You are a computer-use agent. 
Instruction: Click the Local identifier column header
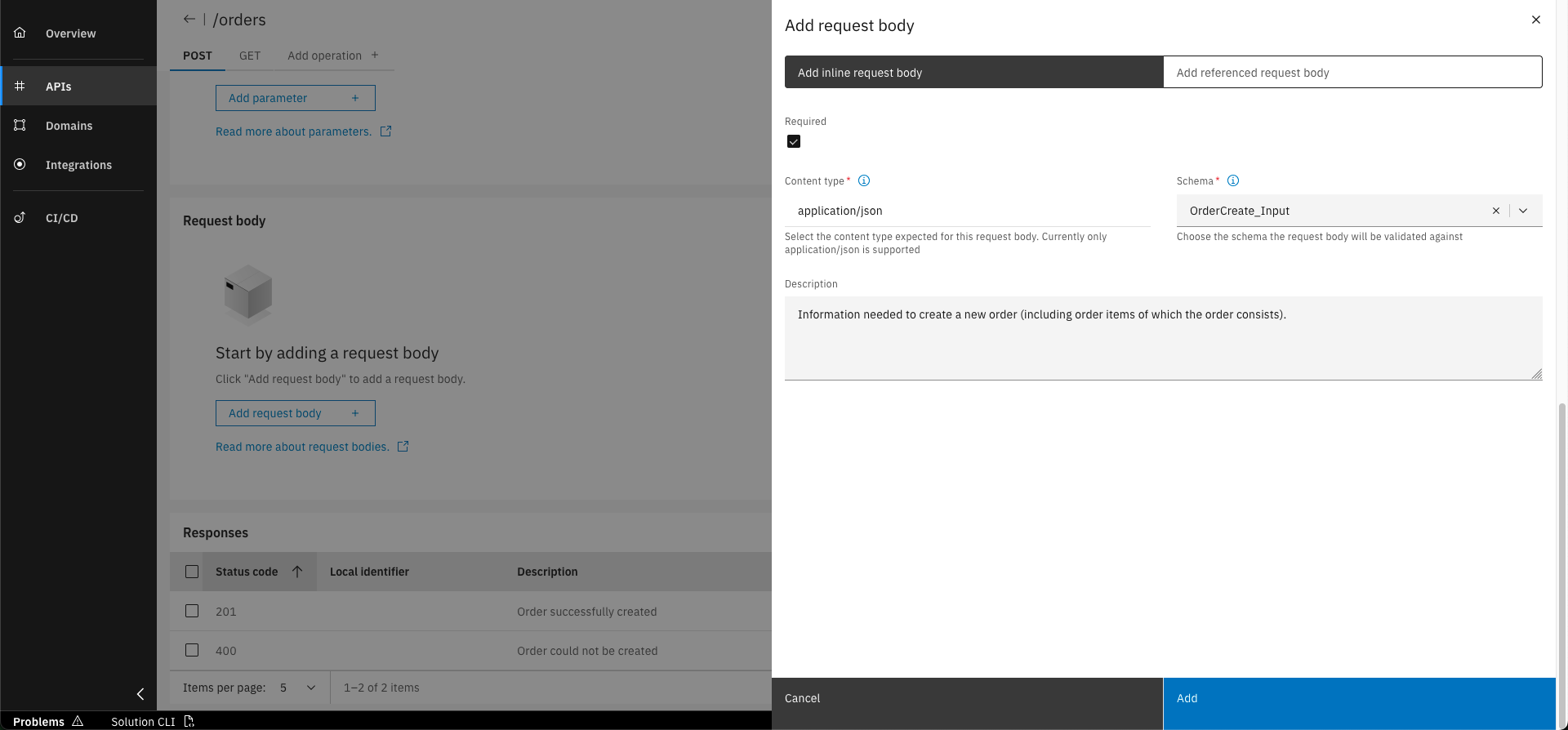click(x=369, y=572)
